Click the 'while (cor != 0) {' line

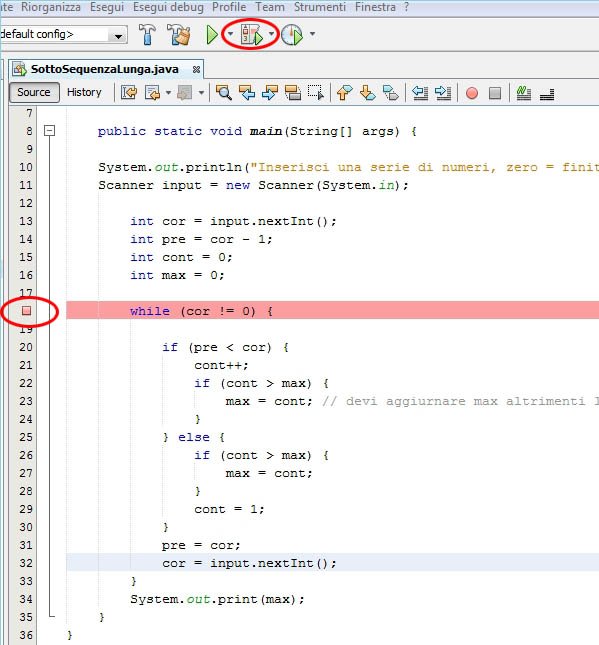tap(201, 311)
